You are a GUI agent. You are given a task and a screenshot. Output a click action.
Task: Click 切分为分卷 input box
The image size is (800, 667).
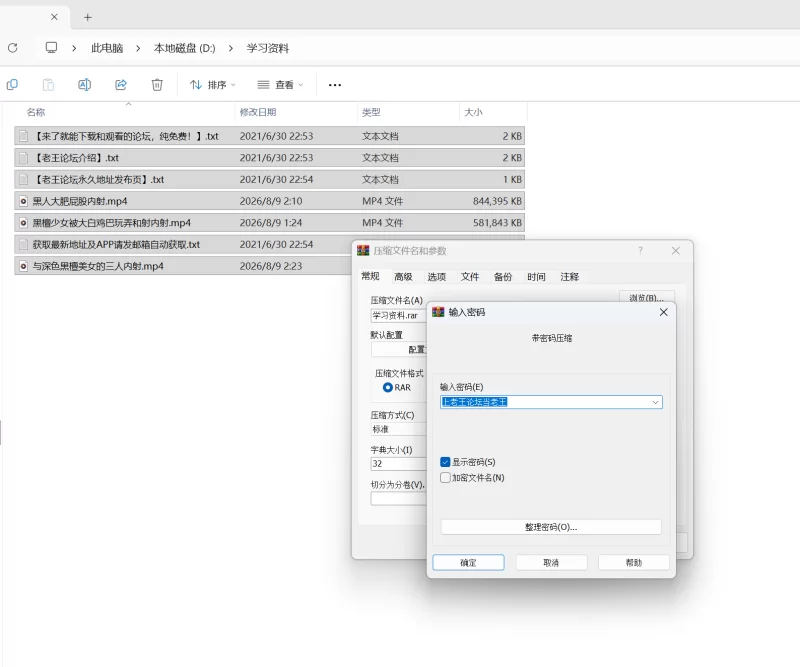398,499
